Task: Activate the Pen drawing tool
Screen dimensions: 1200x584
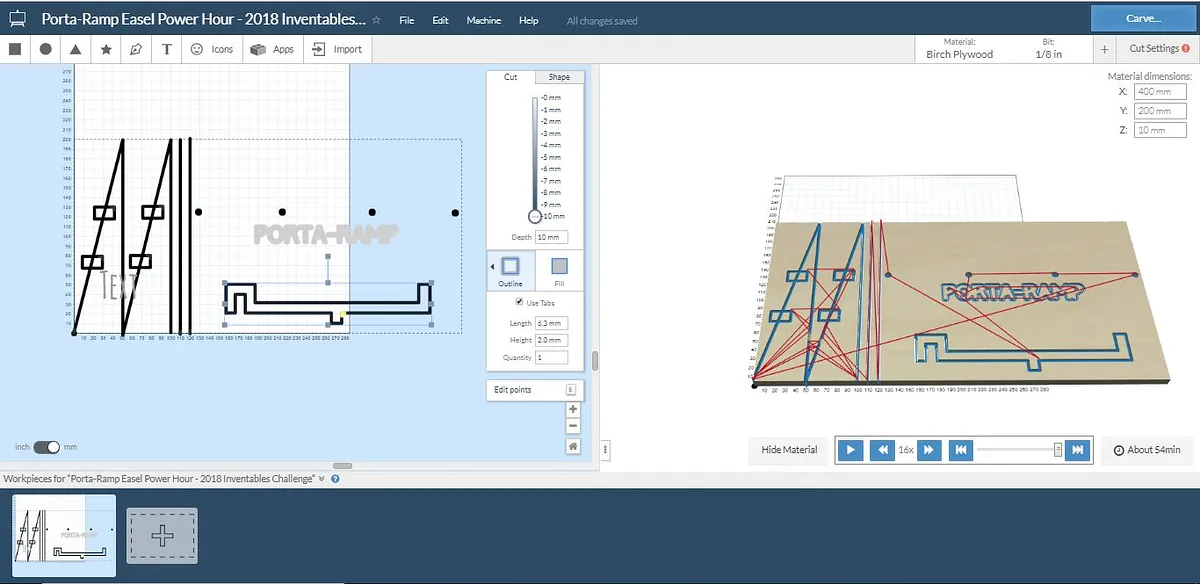Action: click(136, 49)
